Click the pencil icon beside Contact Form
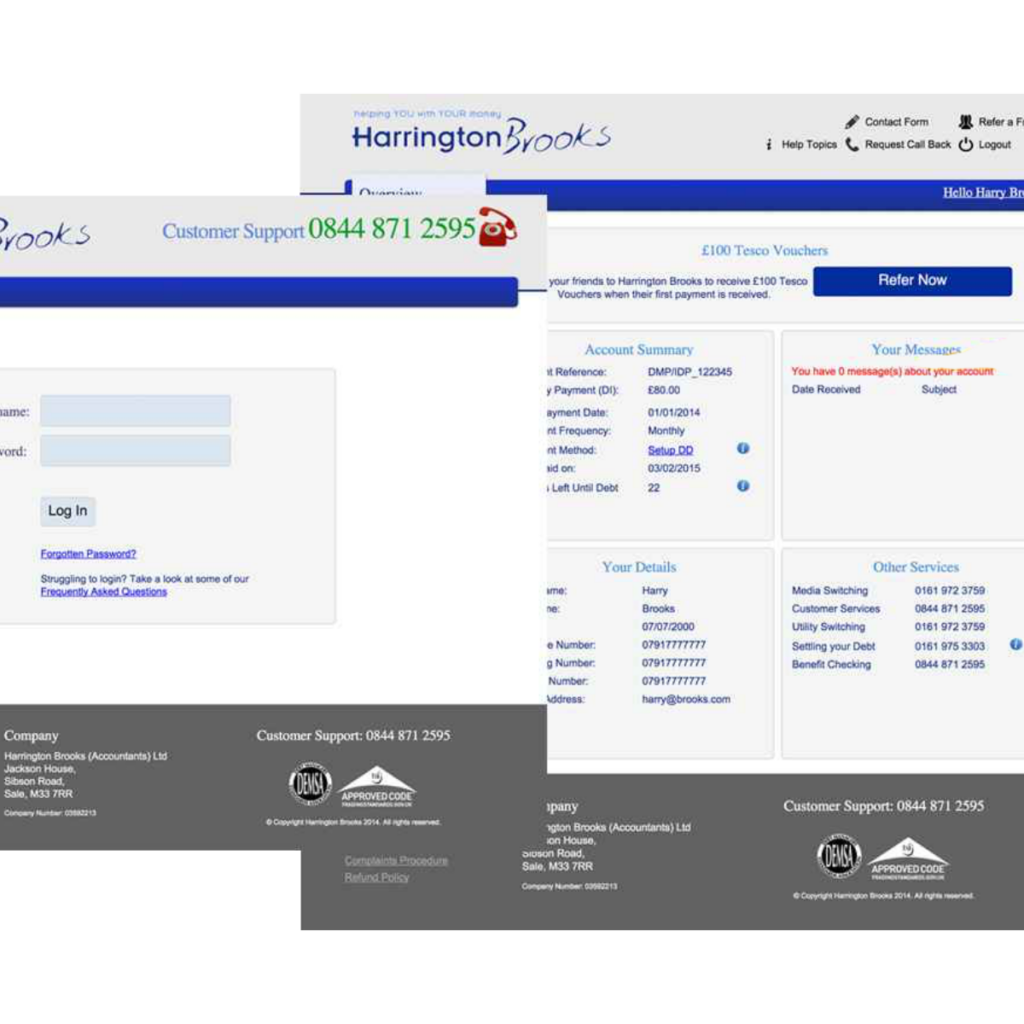The image size is (1024, 1024). (852, 122)
